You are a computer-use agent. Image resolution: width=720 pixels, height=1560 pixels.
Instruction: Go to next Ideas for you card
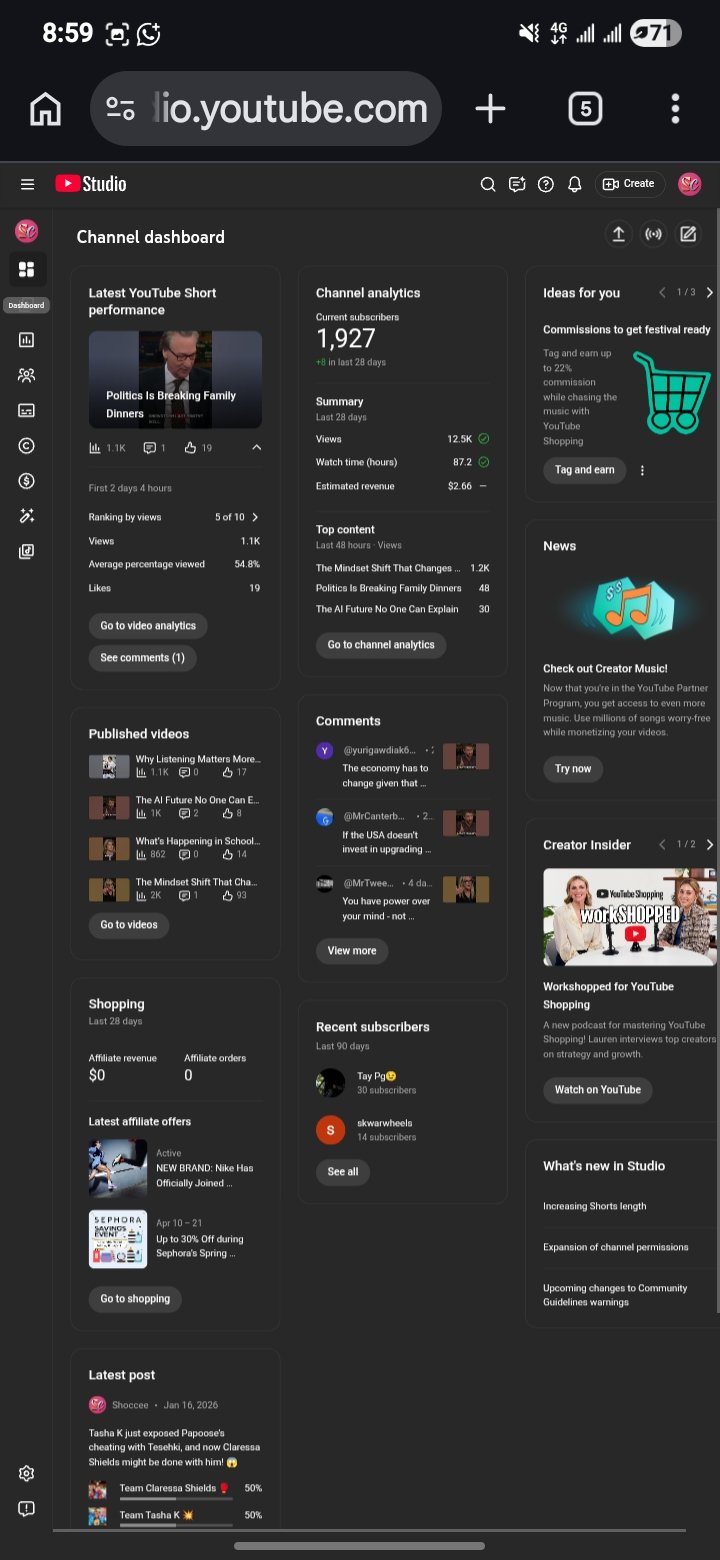pyautogui.click(x=710, y=293)
